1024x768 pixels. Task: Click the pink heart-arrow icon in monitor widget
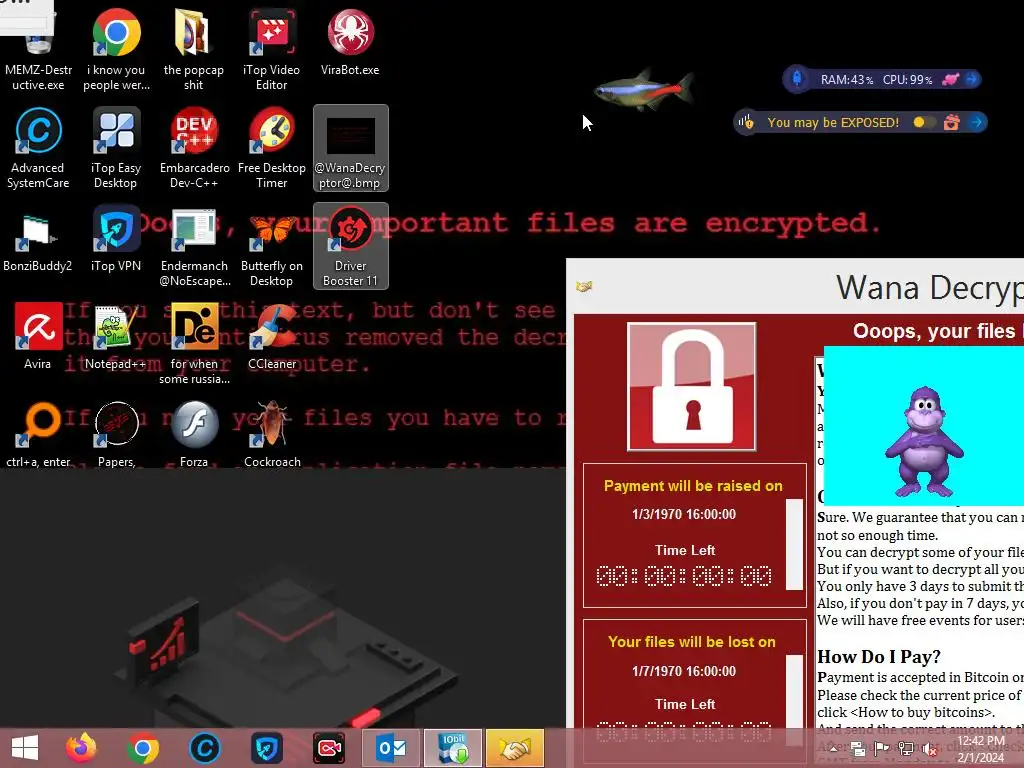point(950,79)
